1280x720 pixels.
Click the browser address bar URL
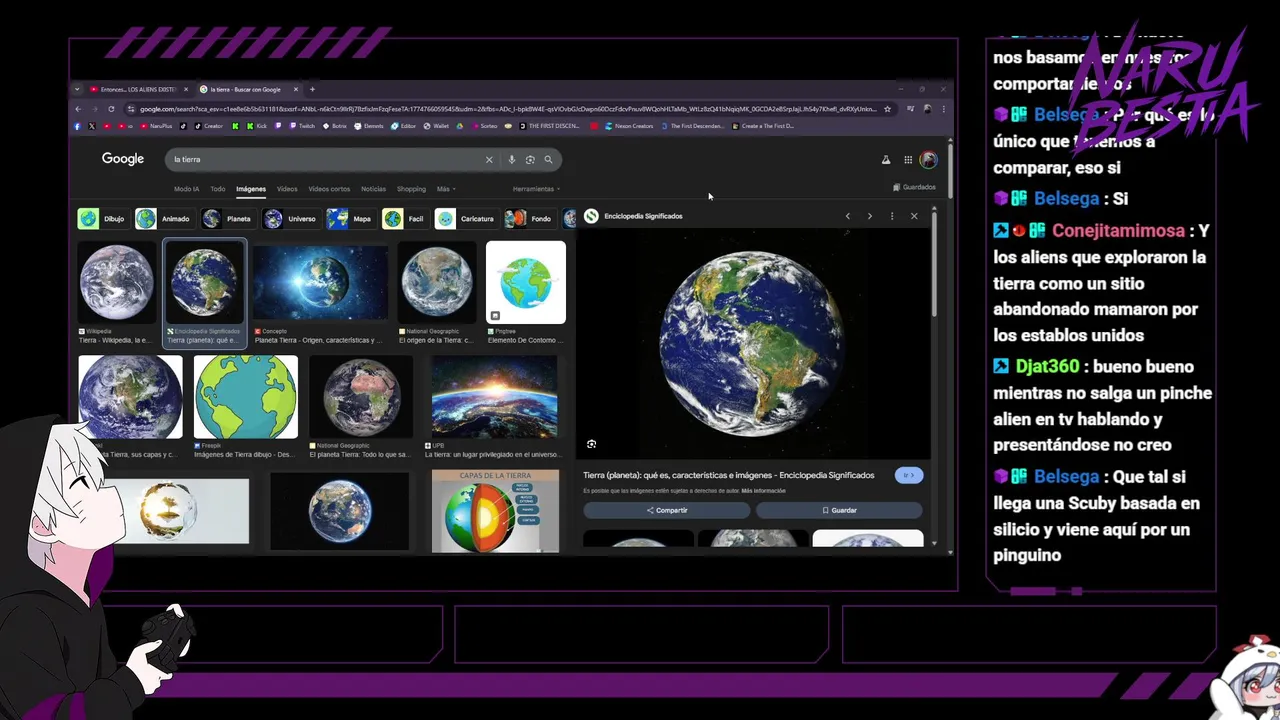pos(508,109)
